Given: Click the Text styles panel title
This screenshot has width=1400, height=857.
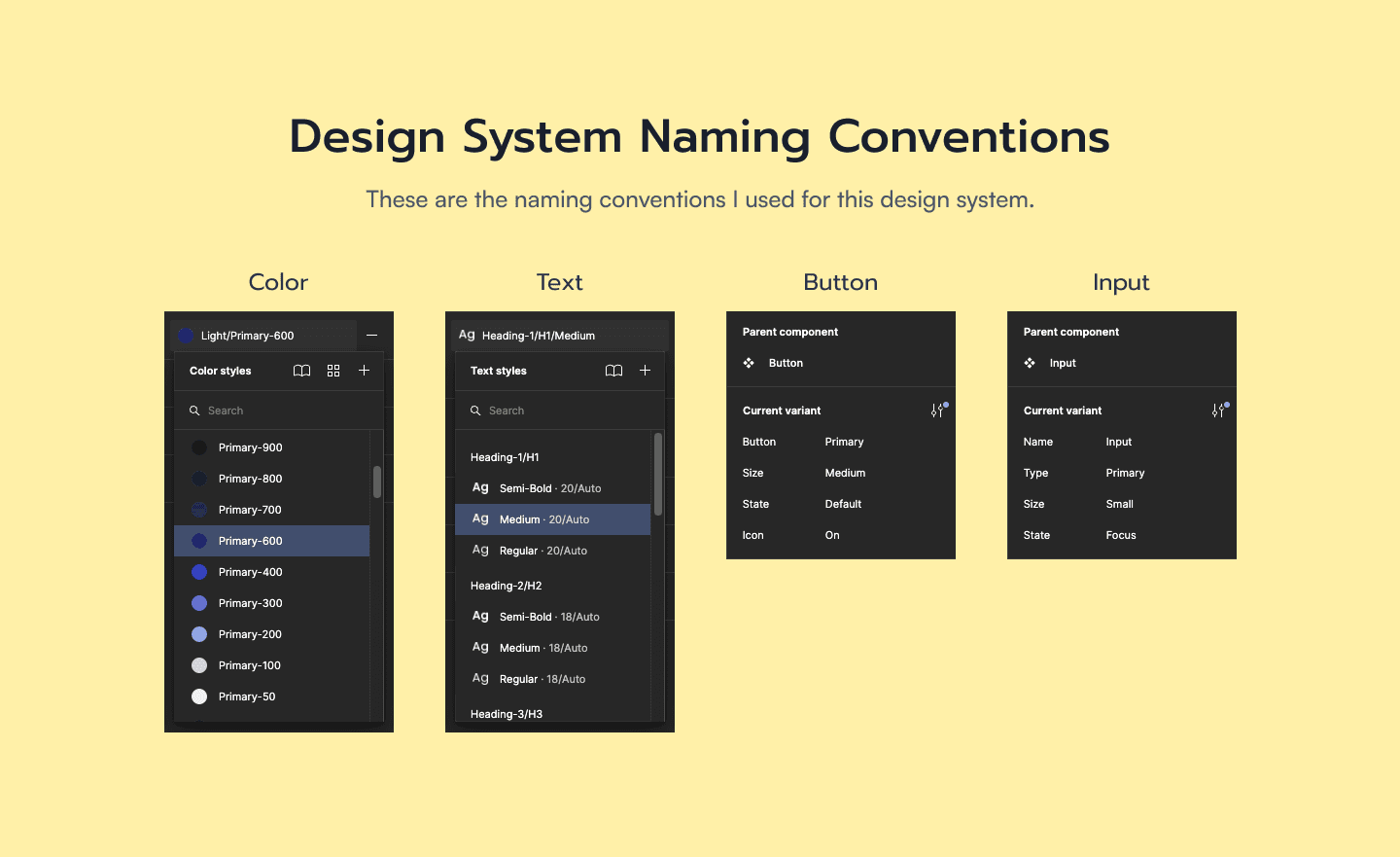Looking at the screenshot, I should point(499,371).
